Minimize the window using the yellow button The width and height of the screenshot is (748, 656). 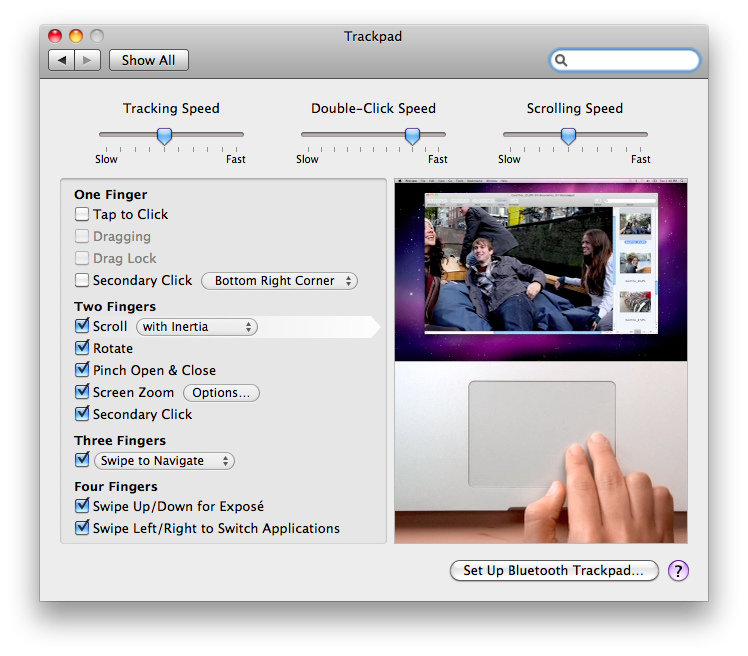coord(76,36)
